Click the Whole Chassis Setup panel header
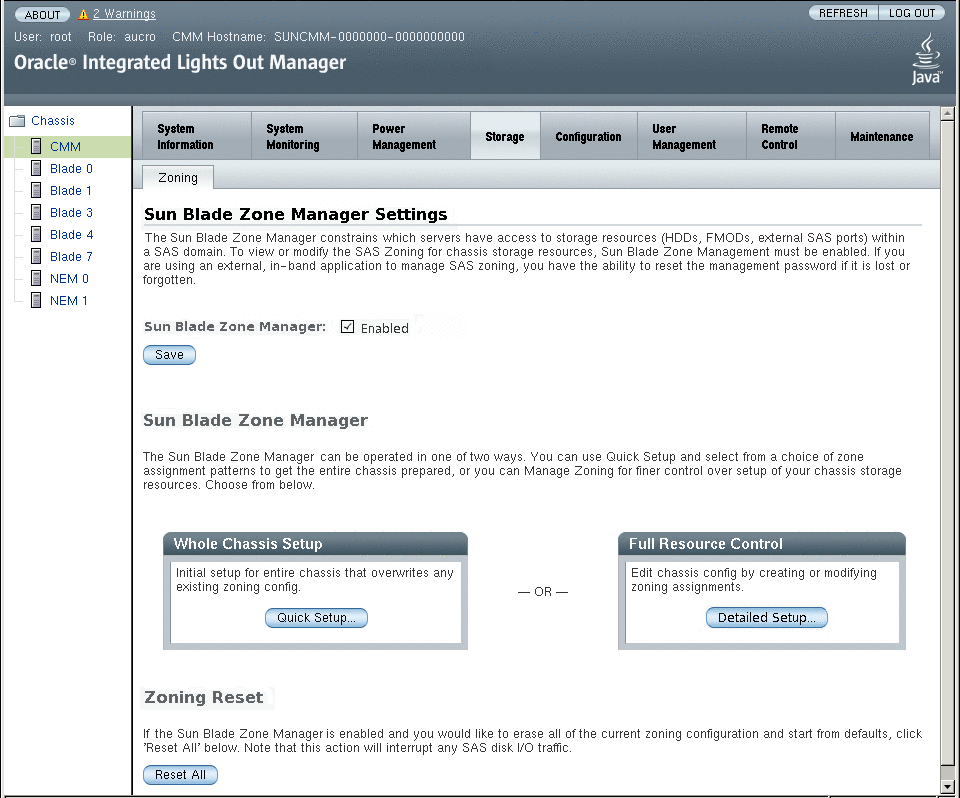960x798 pixels. pyautogui.click(x=315, y=544)
